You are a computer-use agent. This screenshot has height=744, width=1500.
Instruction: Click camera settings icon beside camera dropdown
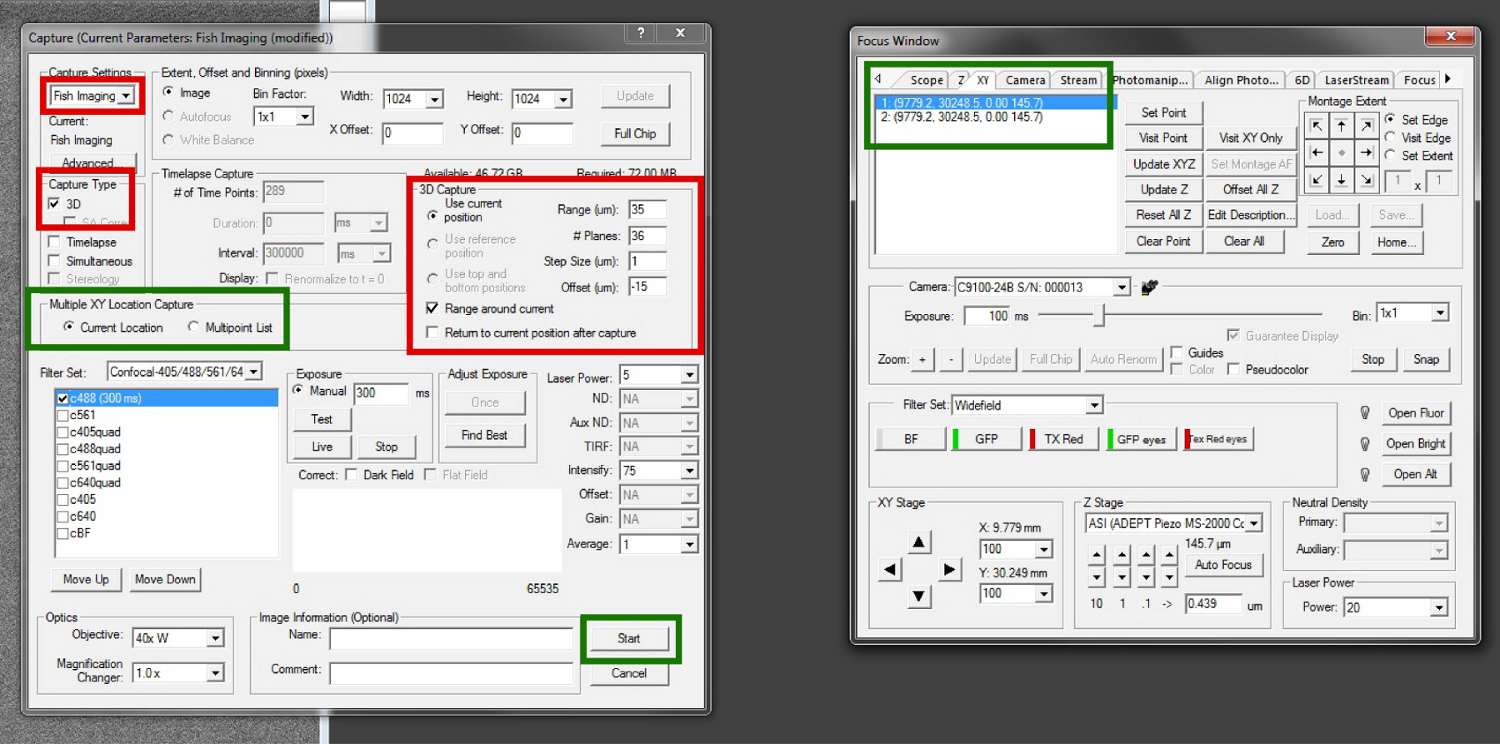[1149, 287]
